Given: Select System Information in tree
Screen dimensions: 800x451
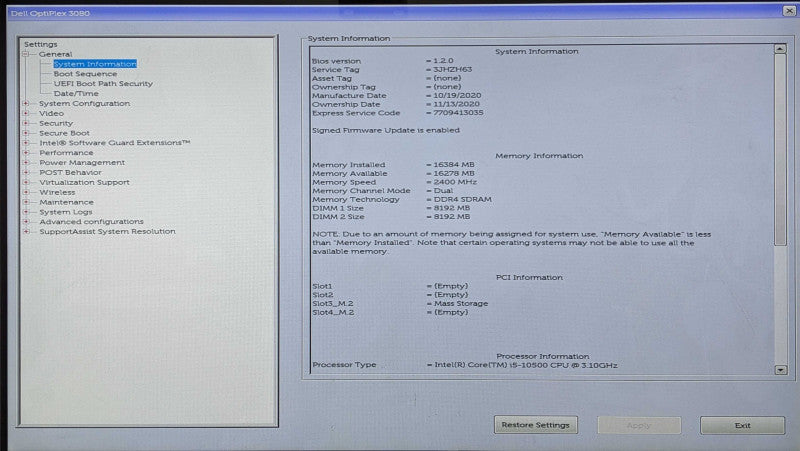Looking at the screenshot, I should pyautogui.click(x=95, y=64).
